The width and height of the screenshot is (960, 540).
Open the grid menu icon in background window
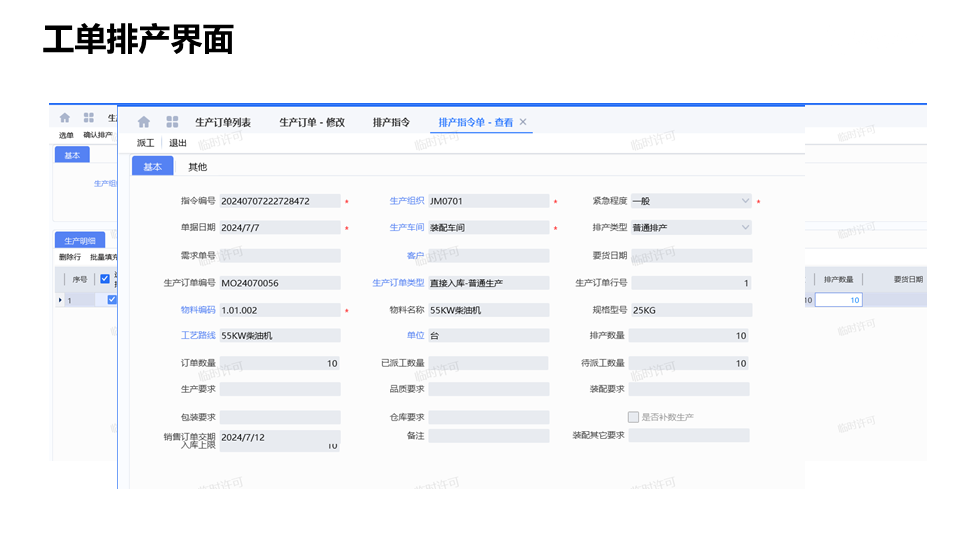pos(89,118)
